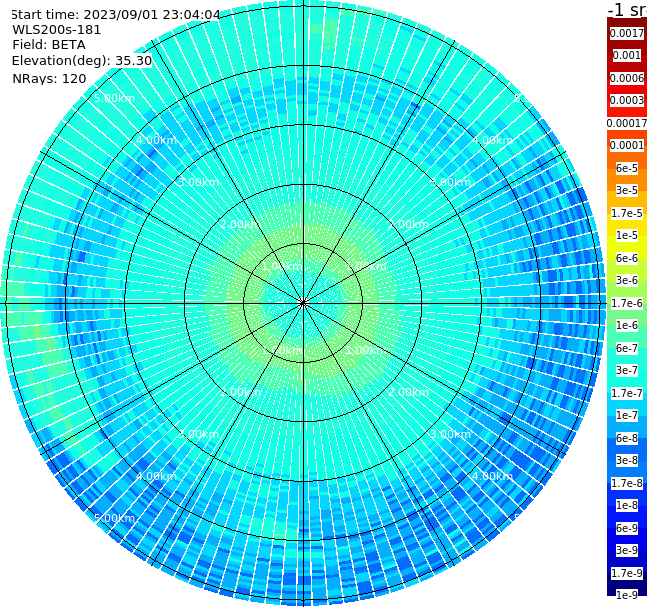
Task: Click the 6e-8 colorbar label
Action: [x=627, y=438]
